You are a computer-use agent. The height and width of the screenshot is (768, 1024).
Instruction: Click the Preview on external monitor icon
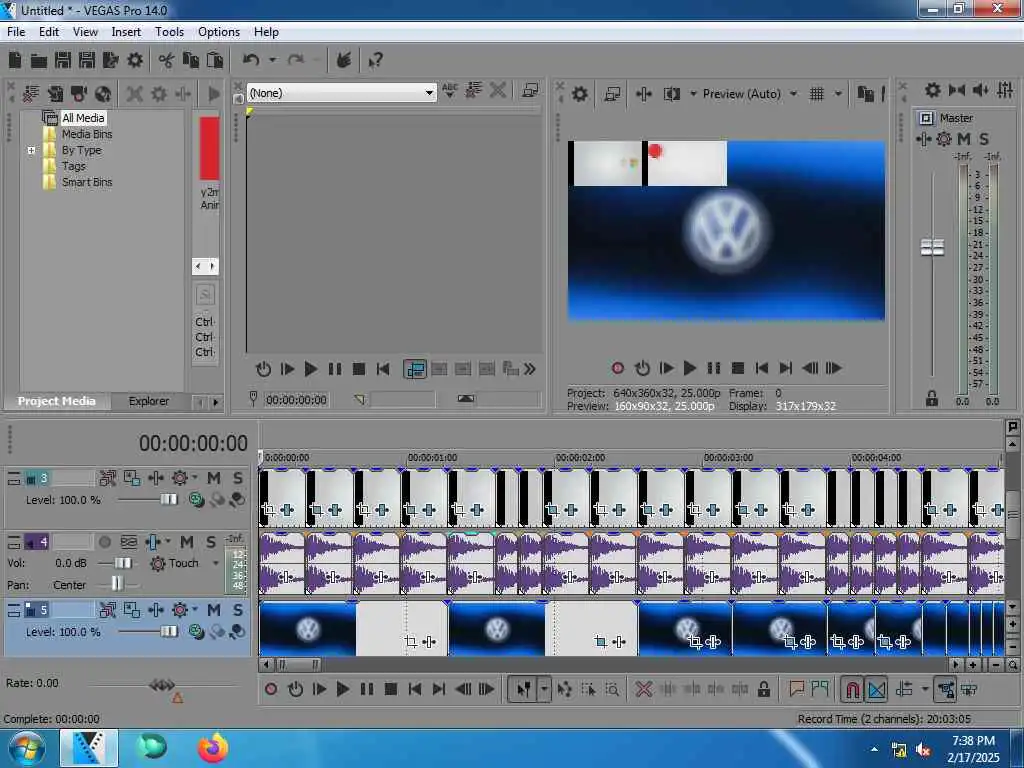pyautogui.click(x=612, y=94)
